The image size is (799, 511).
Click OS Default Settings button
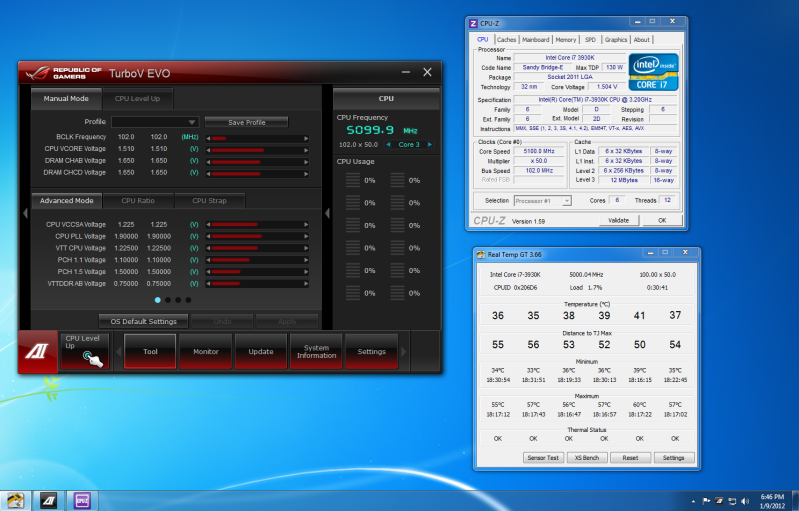pos(144,321)
